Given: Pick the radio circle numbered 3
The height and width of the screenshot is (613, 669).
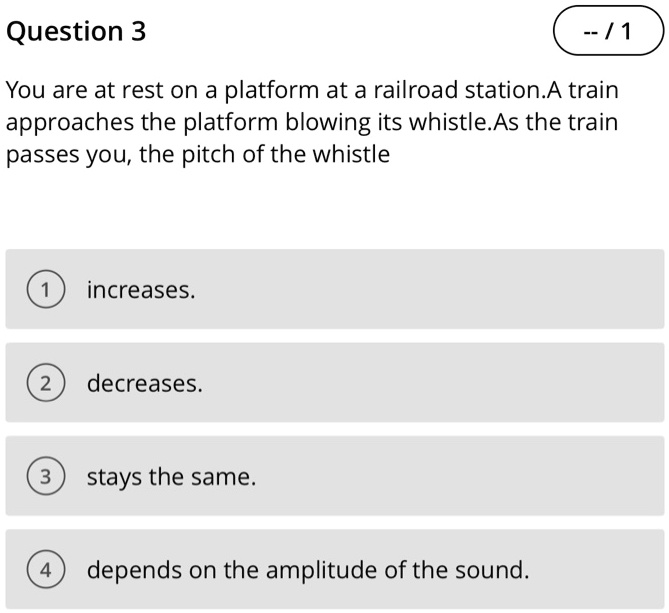Looking at the screenshot, I should coord(45,478).
